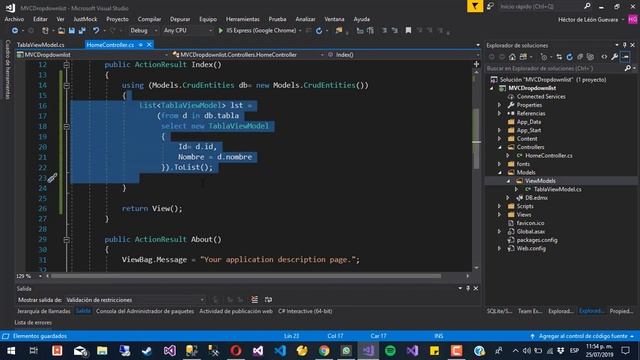Pin the Salida output panel
The image size is (640, 360).
468,288
